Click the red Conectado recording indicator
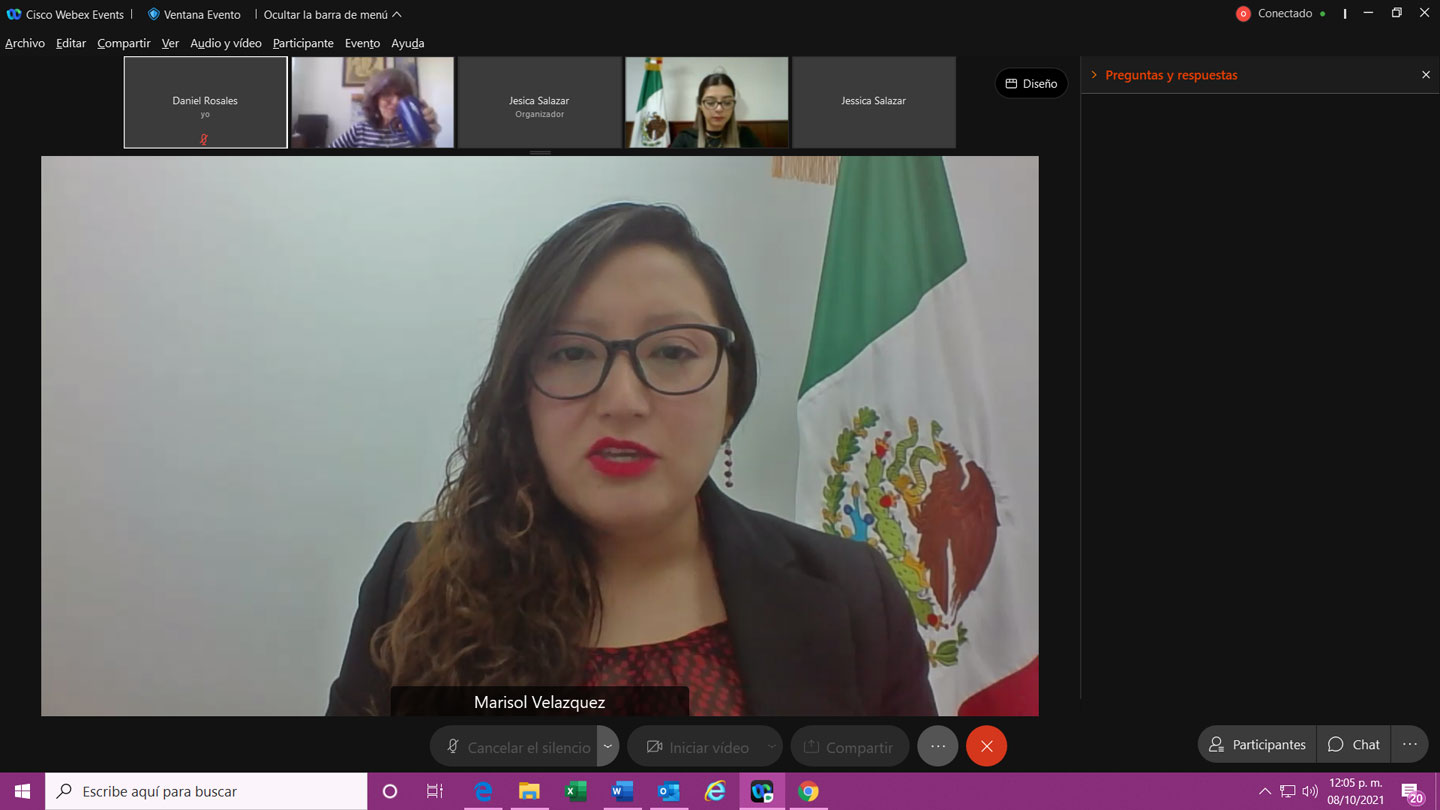1440x810 pixels. [1243, 14]
